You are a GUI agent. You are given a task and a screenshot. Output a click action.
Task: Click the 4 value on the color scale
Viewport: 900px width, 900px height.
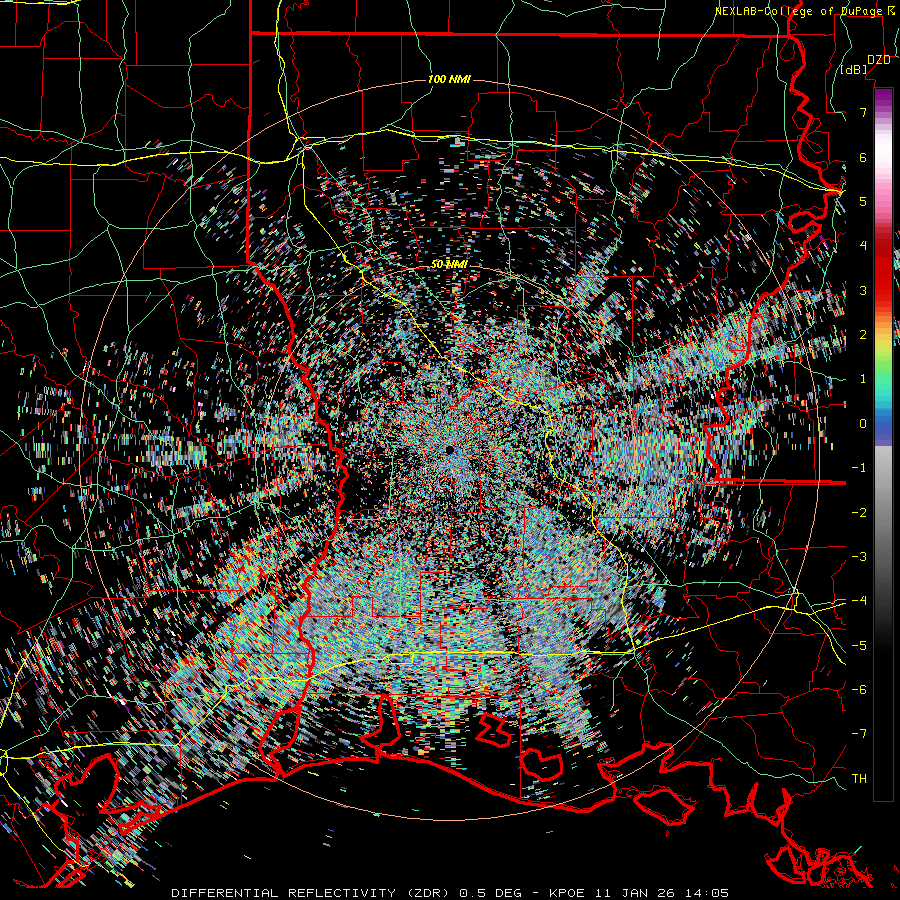[863, 246]
